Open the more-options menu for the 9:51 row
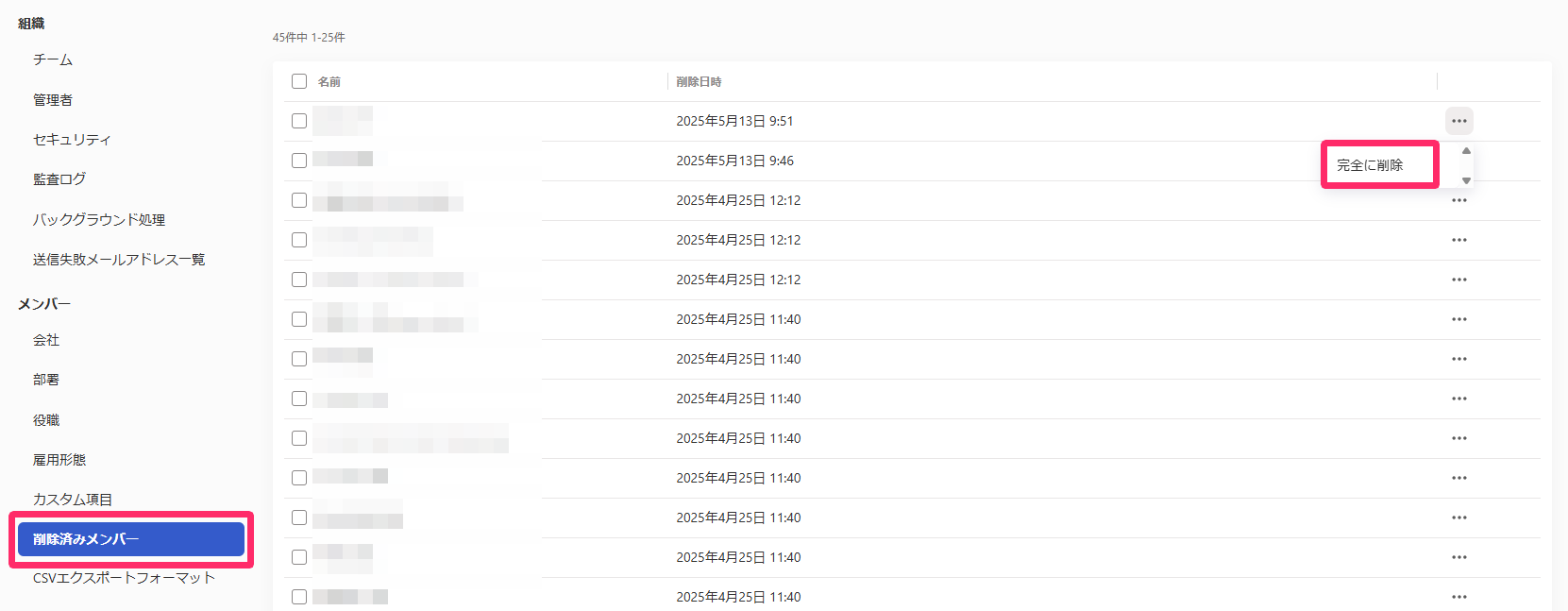 point(1458,121)
